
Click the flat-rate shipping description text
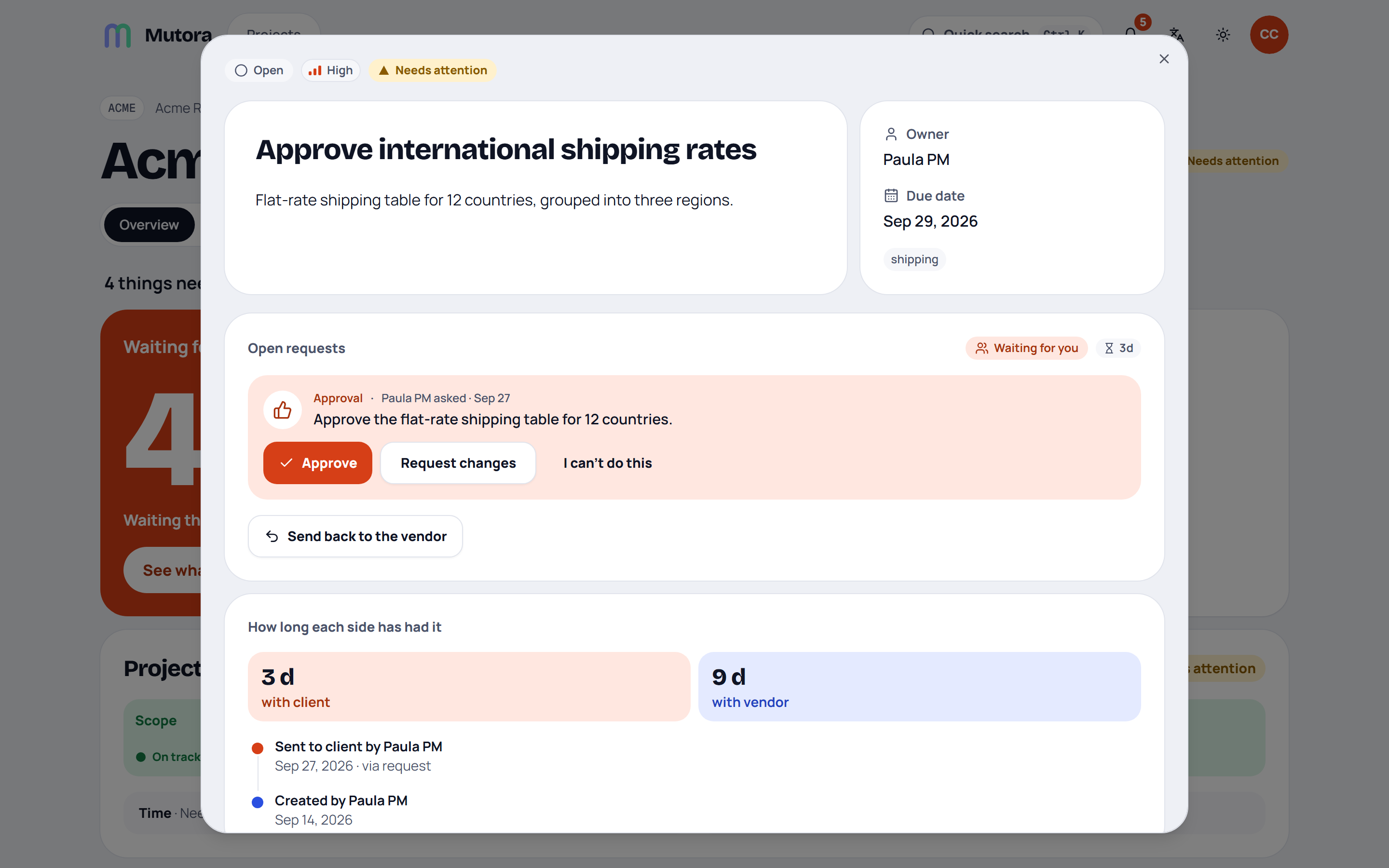click(x=494, y=200)
